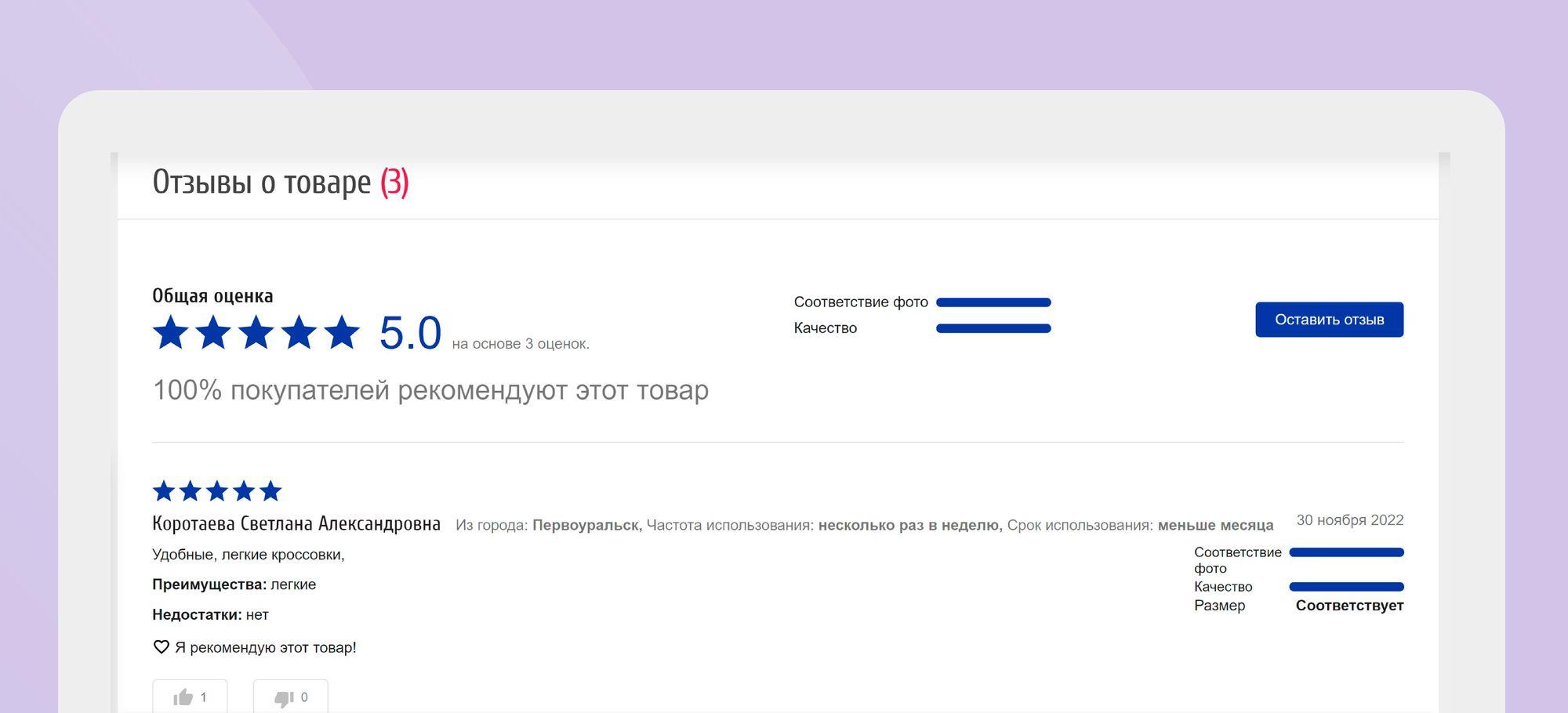Screen dimensions: 1568x713
Task: Select the third star in overall rating
Action: point(256,333)
